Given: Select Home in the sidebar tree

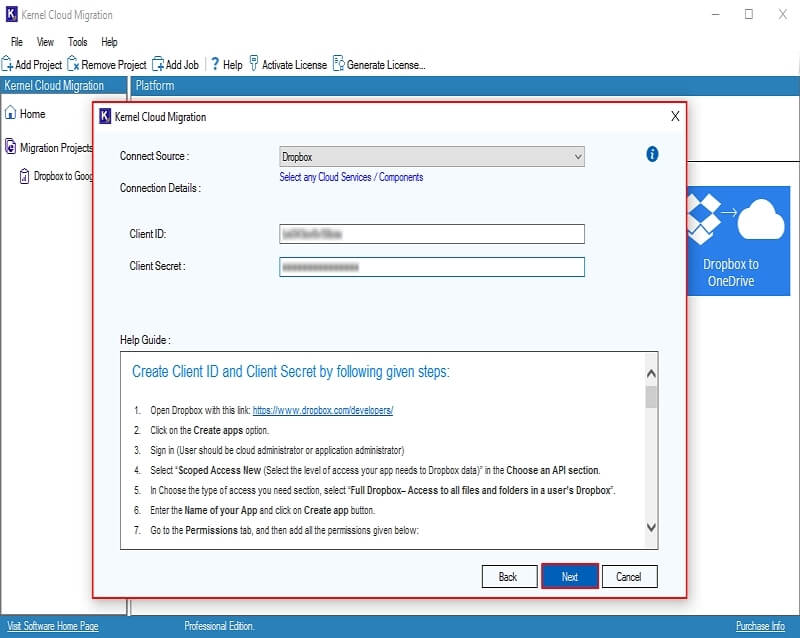Looking at the screenshot, I should click(x=33, y=114).
